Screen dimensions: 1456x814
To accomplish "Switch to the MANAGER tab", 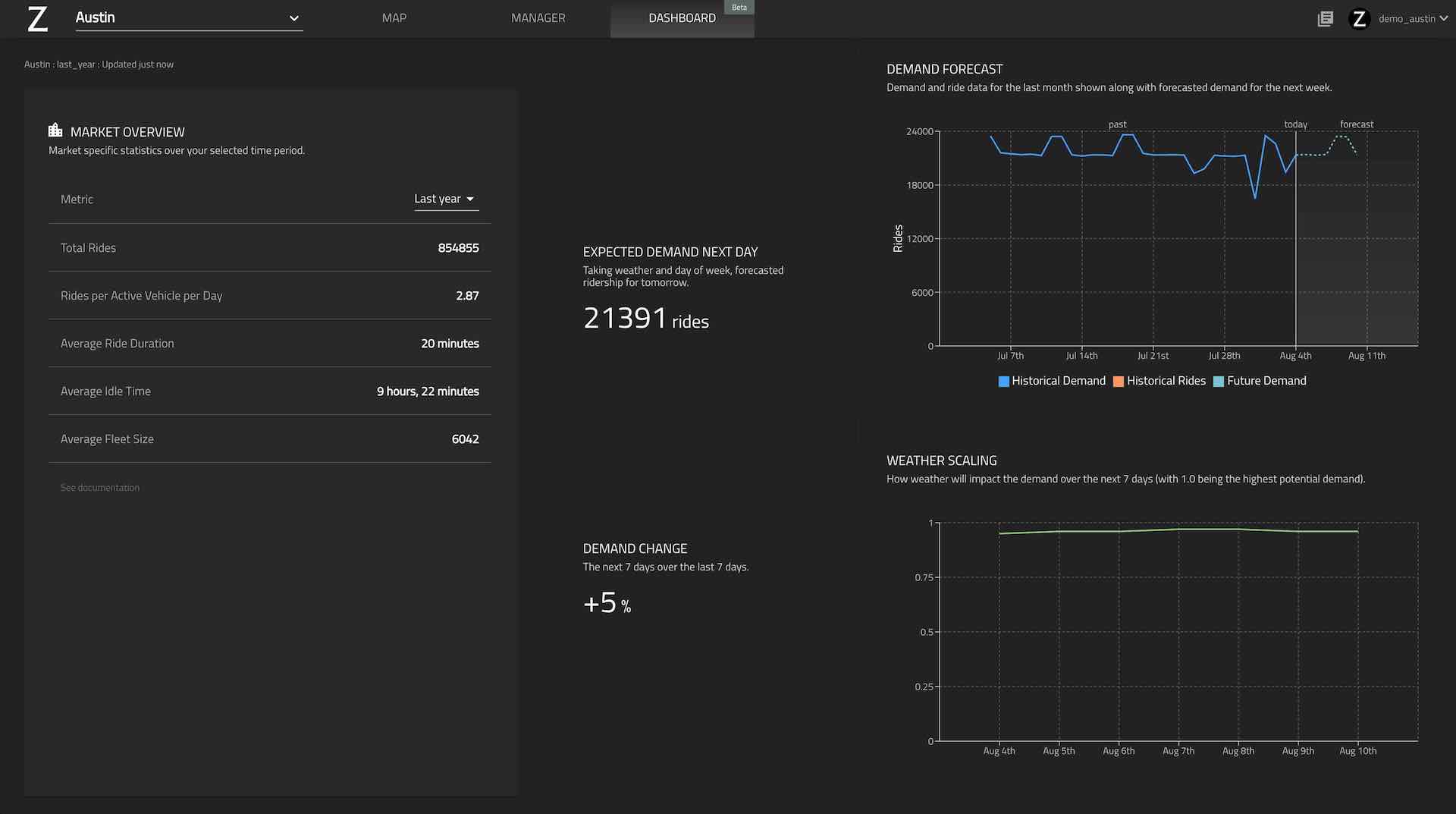I will tap(538, 17).
